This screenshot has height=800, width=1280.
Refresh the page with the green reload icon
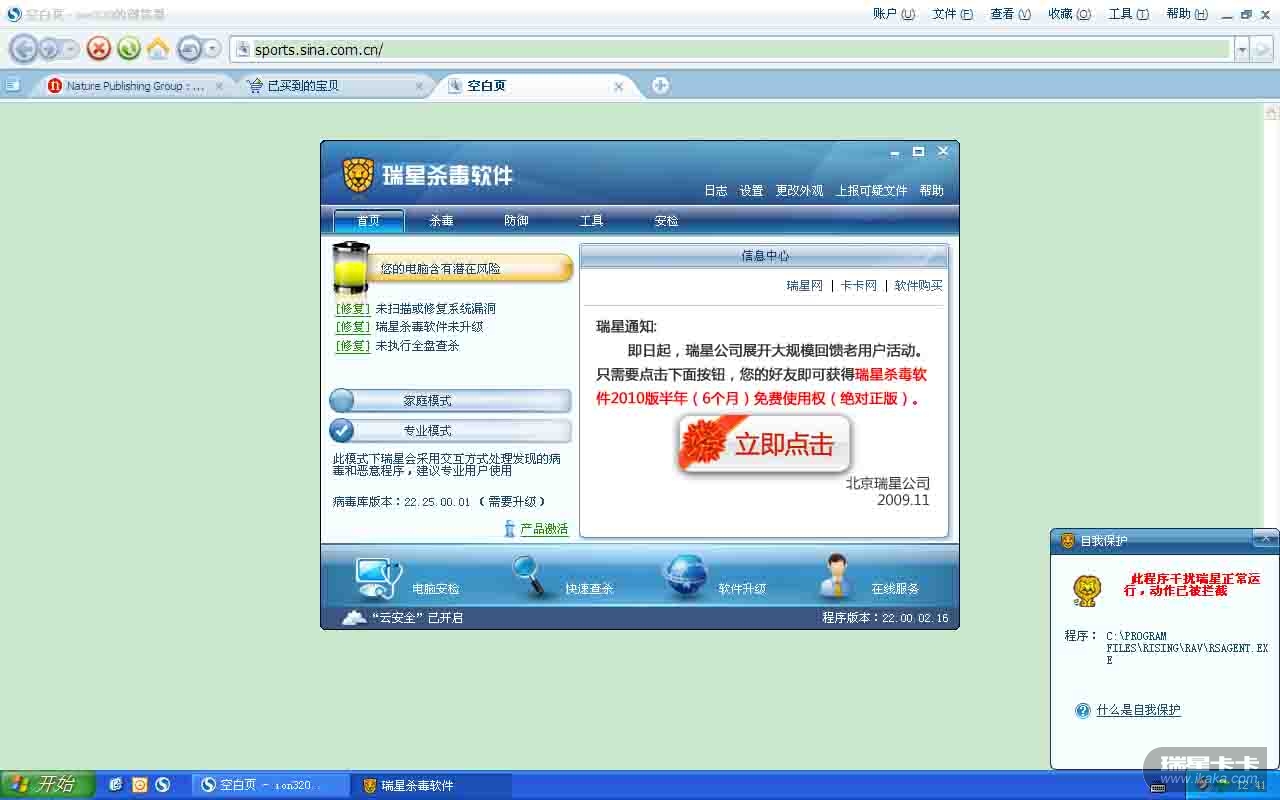pos(128,48)
